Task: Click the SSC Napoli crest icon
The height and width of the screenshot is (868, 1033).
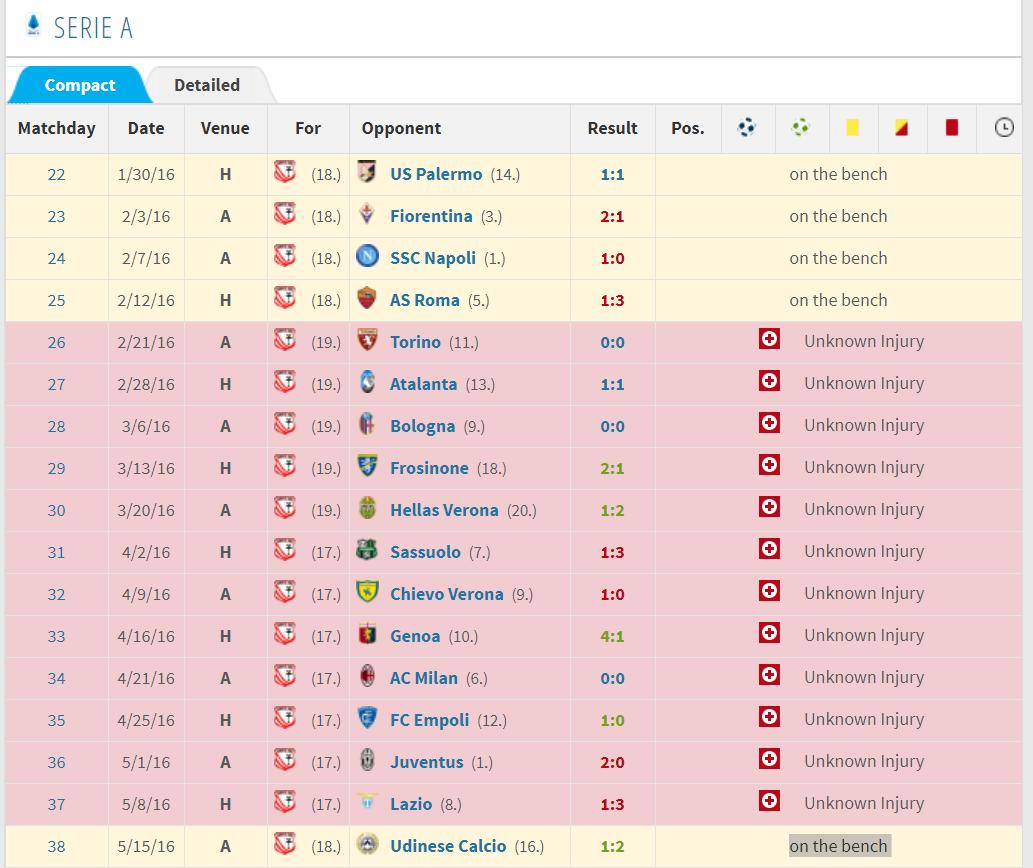Action: coord(367,256)
